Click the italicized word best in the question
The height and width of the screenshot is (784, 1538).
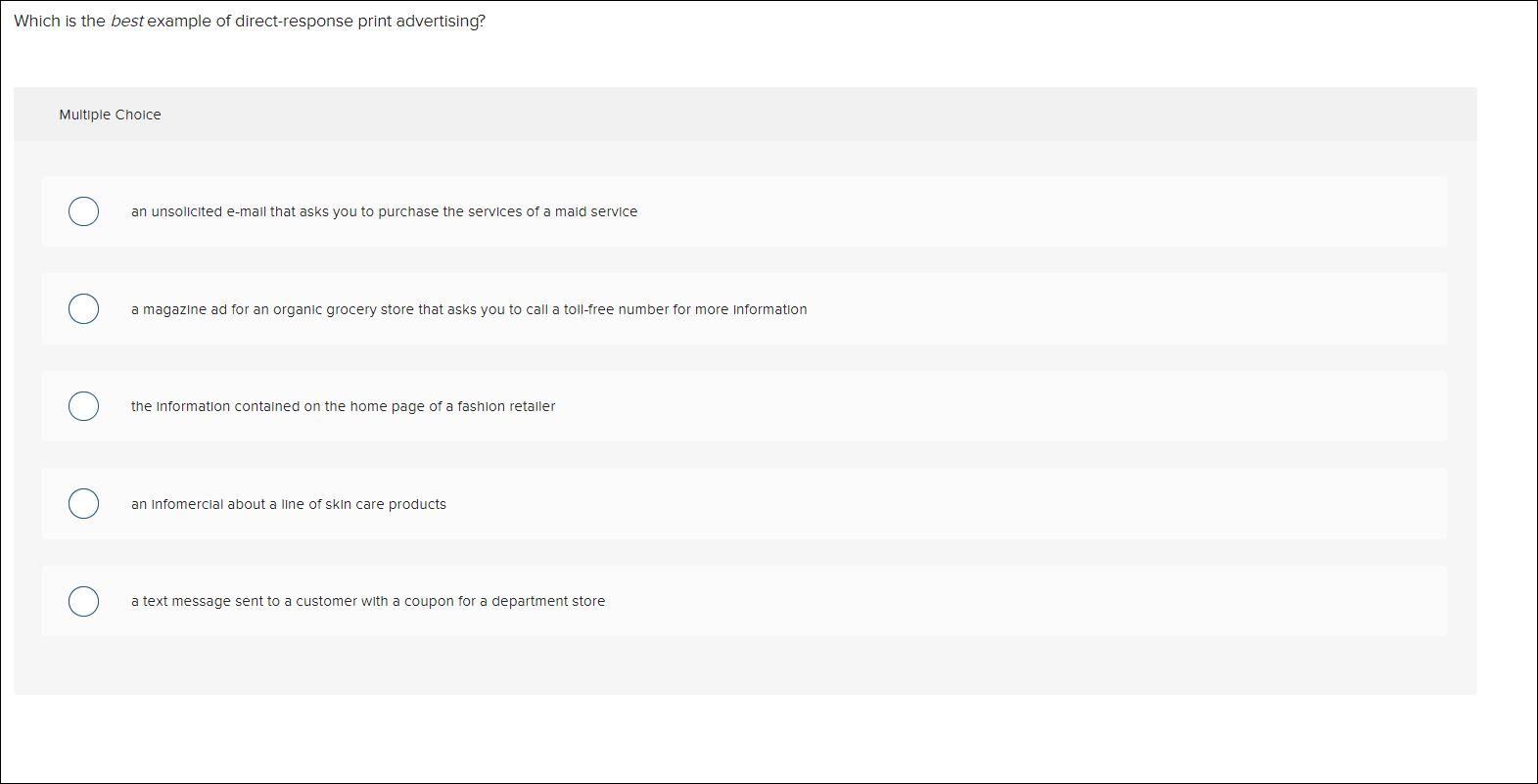126,20
